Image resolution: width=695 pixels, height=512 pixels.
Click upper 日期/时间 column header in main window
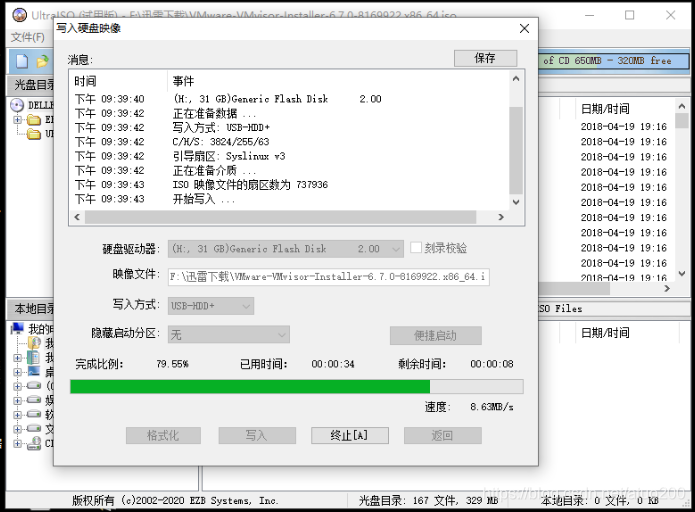tap(605, 109)
